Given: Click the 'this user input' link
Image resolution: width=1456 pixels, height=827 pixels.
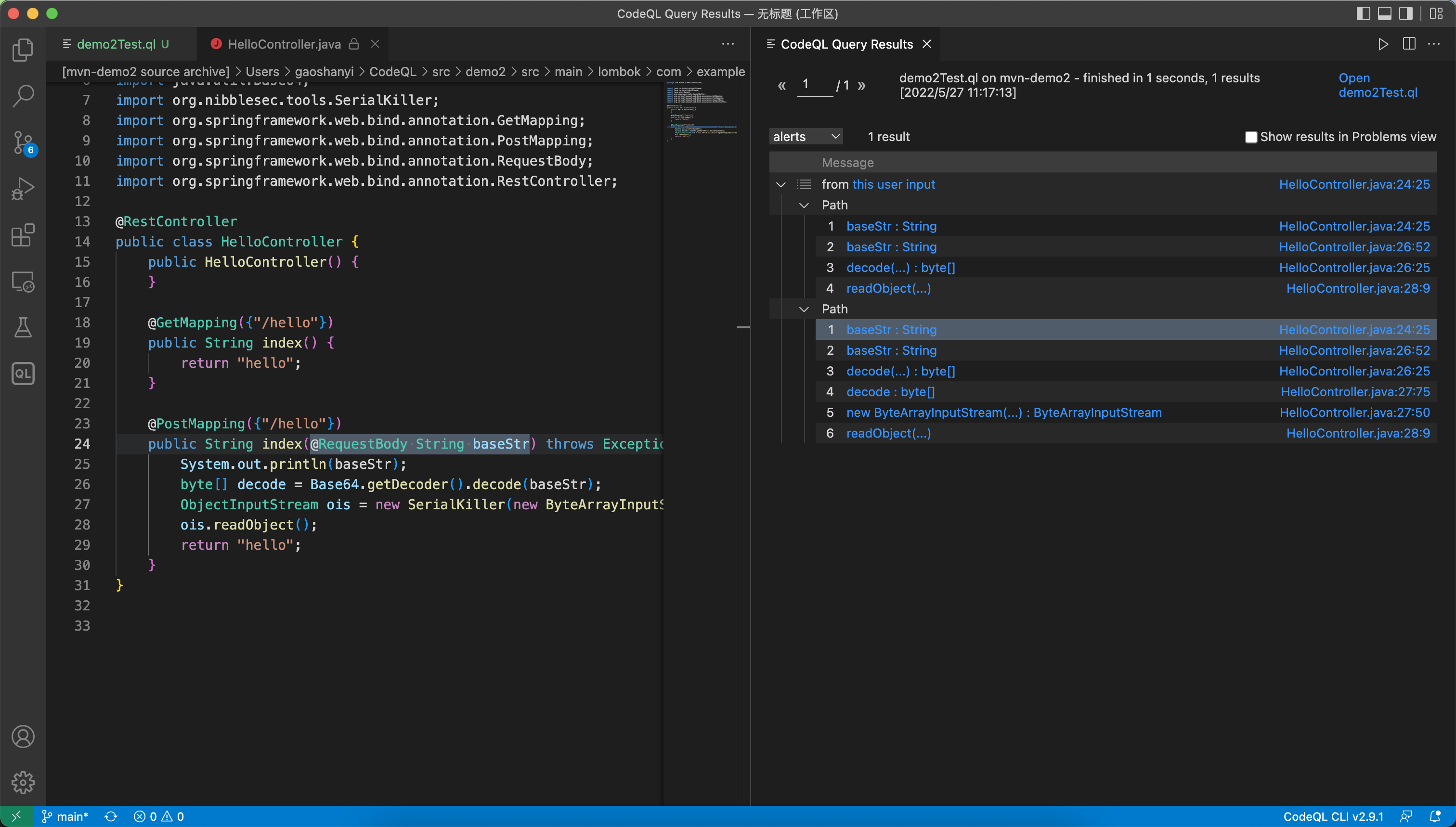Looking at the screenshot, I should 893,184.
